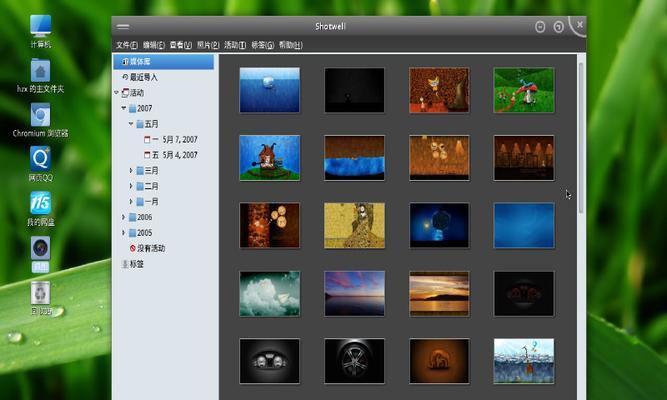Screen dimensions: 667x400
Task: Select the golden lady mosaic thumbnail
Action: pos(354,226)
